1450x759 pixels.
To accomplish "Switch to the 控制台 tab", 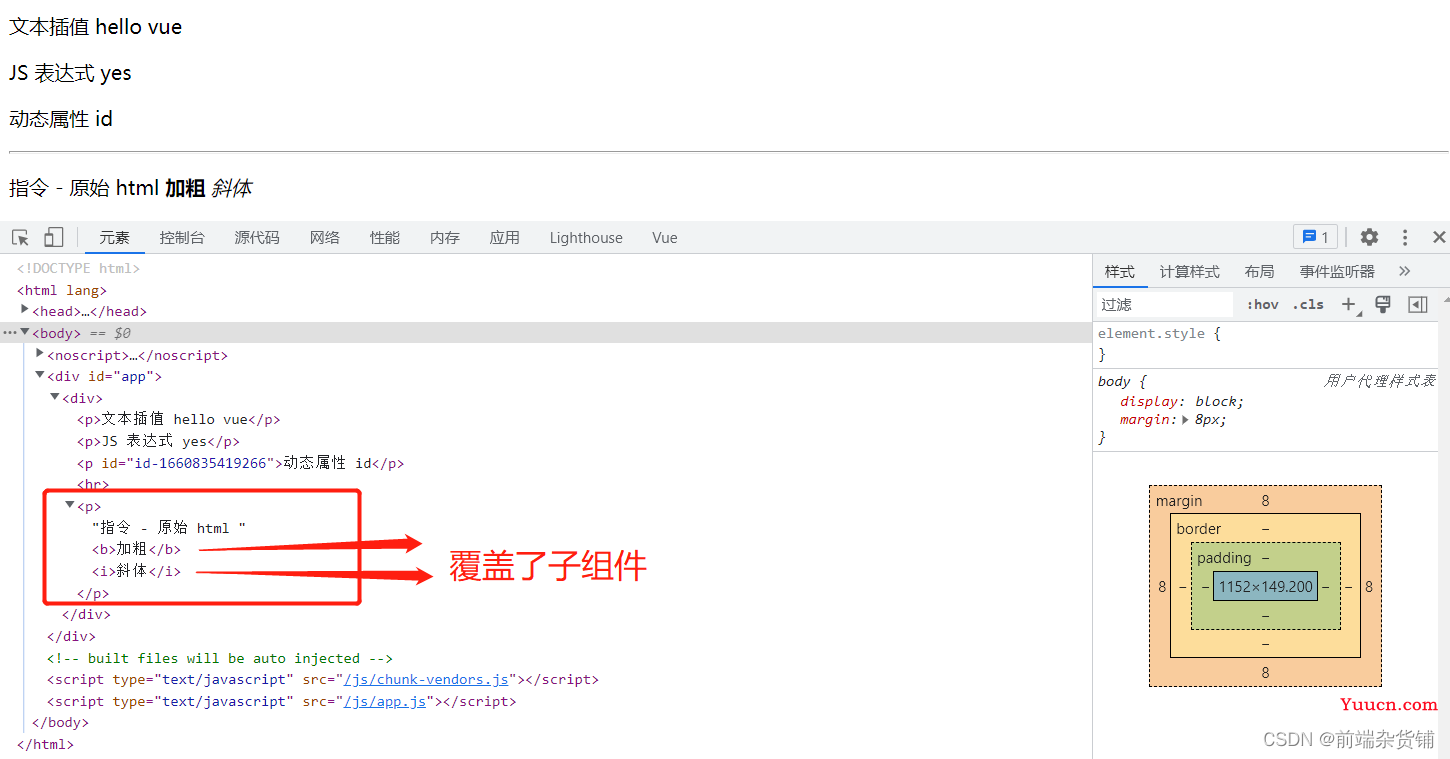I will pyautogui.click(x=182, y=237).
